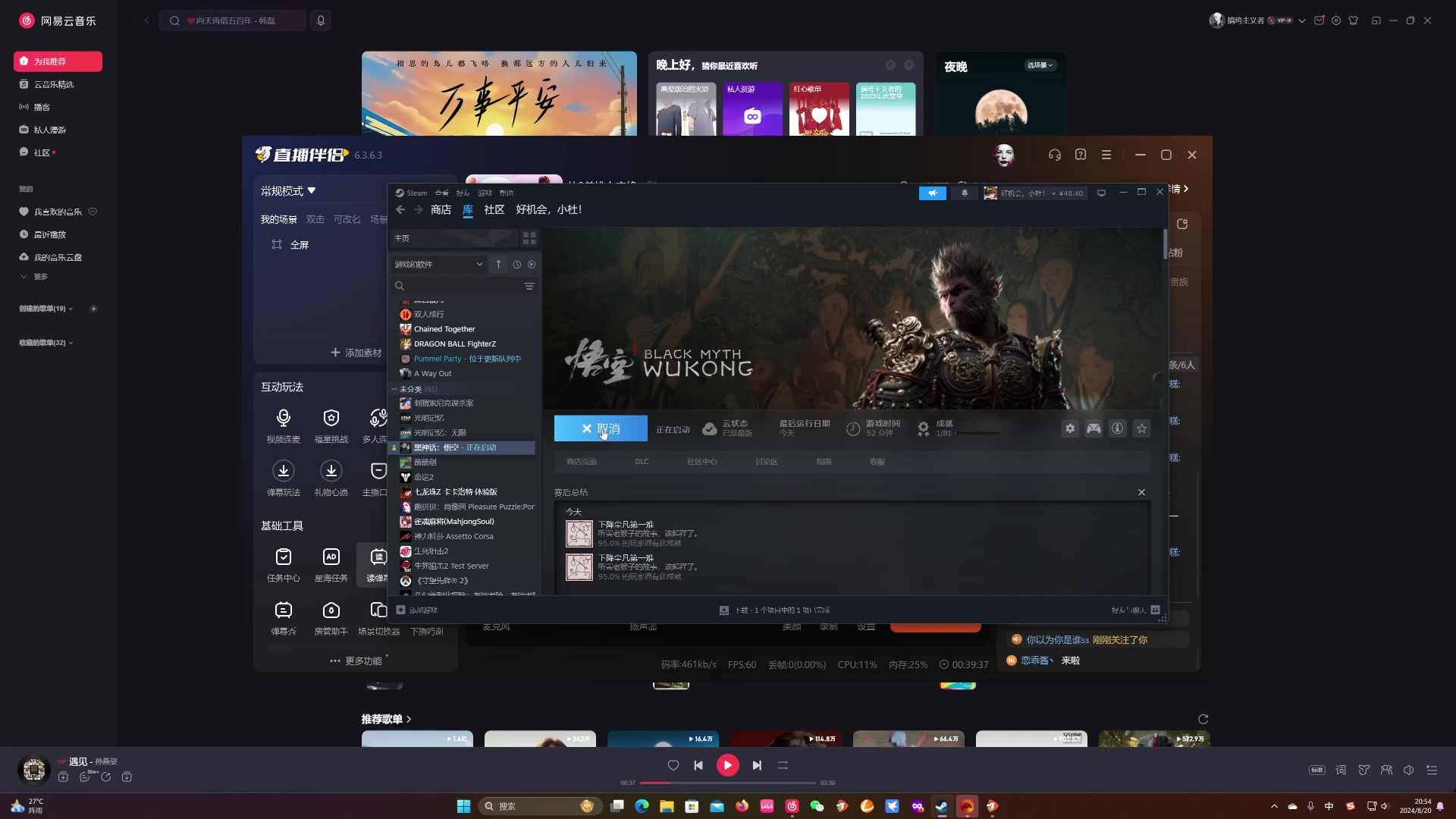The height and width of the screenshot is (819, 1456).
Task: Open 视频连麦 tool in 直播伴侣
Action: click(x=284, y=425)
